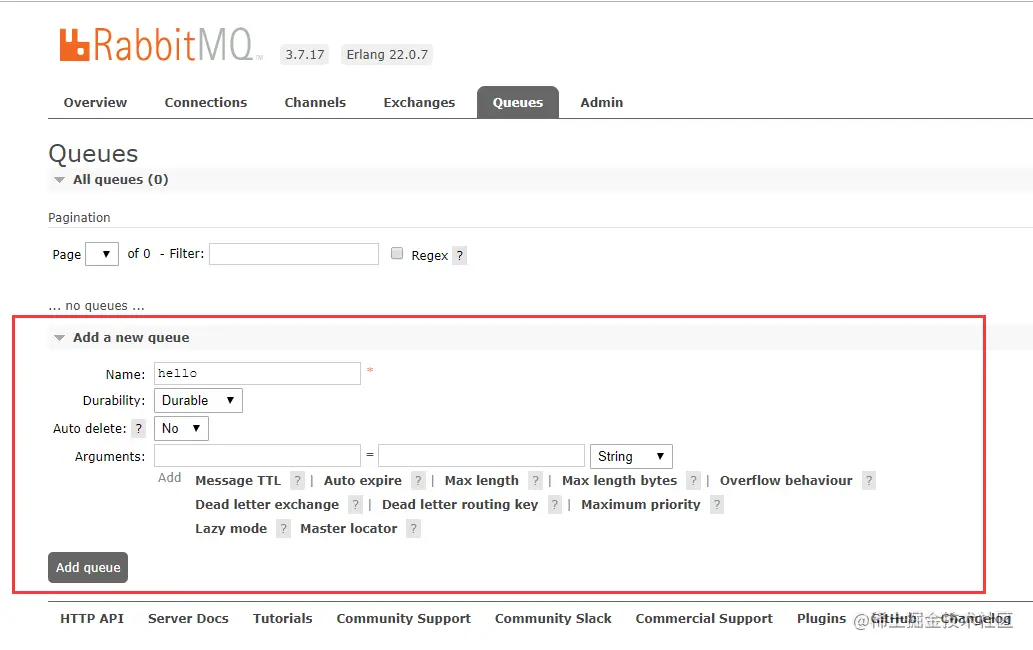The image size is (1033, 650).
Task: Select the Queues tab
Action: pyautogui.click(x=518, y=103)
